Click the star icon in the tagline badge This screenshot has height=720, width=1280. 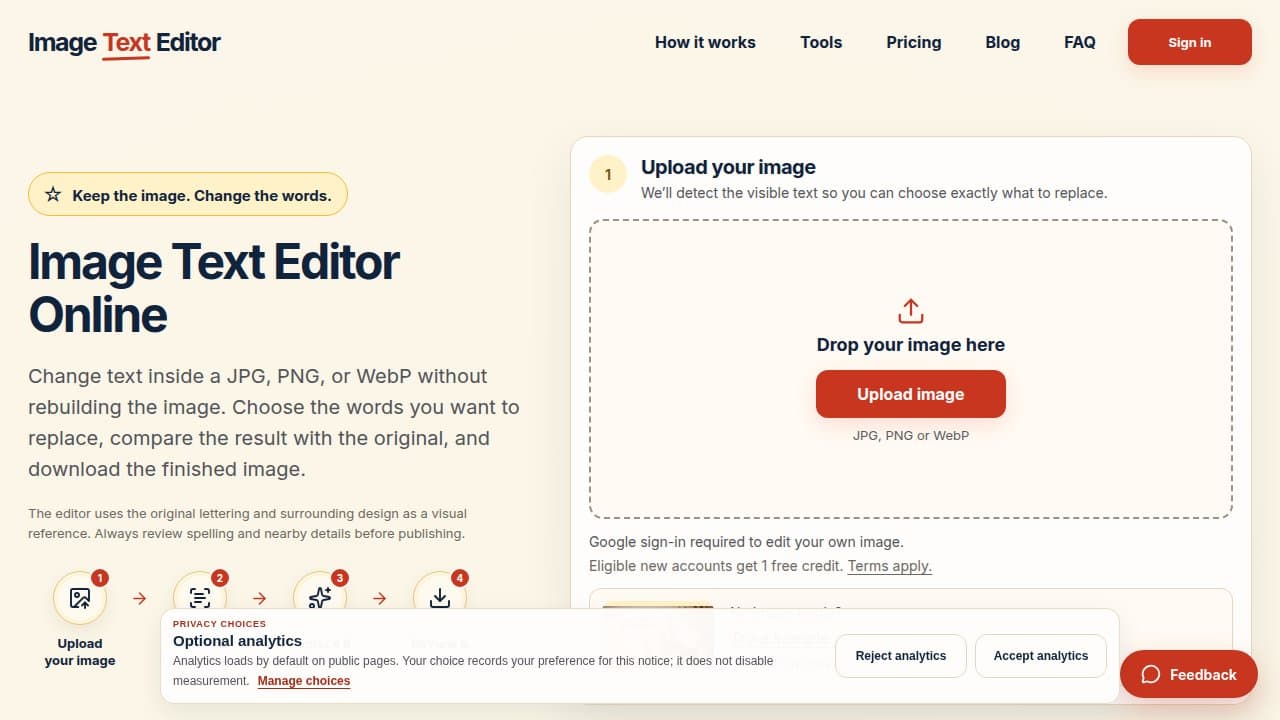[53, 195]
